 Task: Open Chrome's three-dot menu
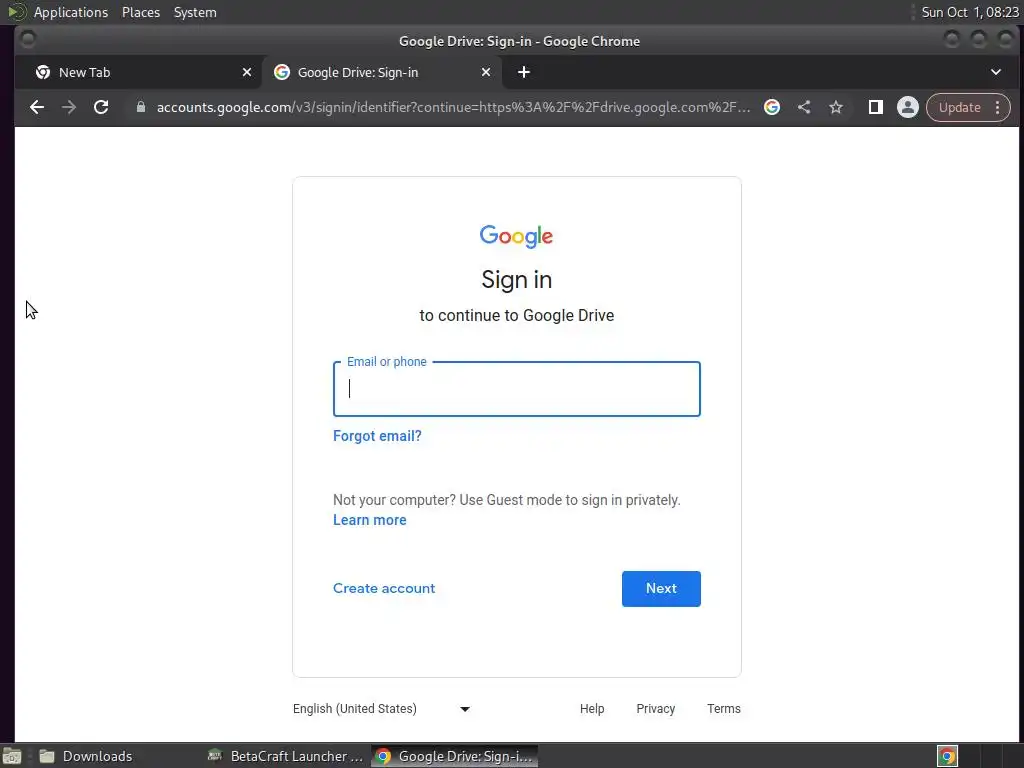tap(997, 107)
